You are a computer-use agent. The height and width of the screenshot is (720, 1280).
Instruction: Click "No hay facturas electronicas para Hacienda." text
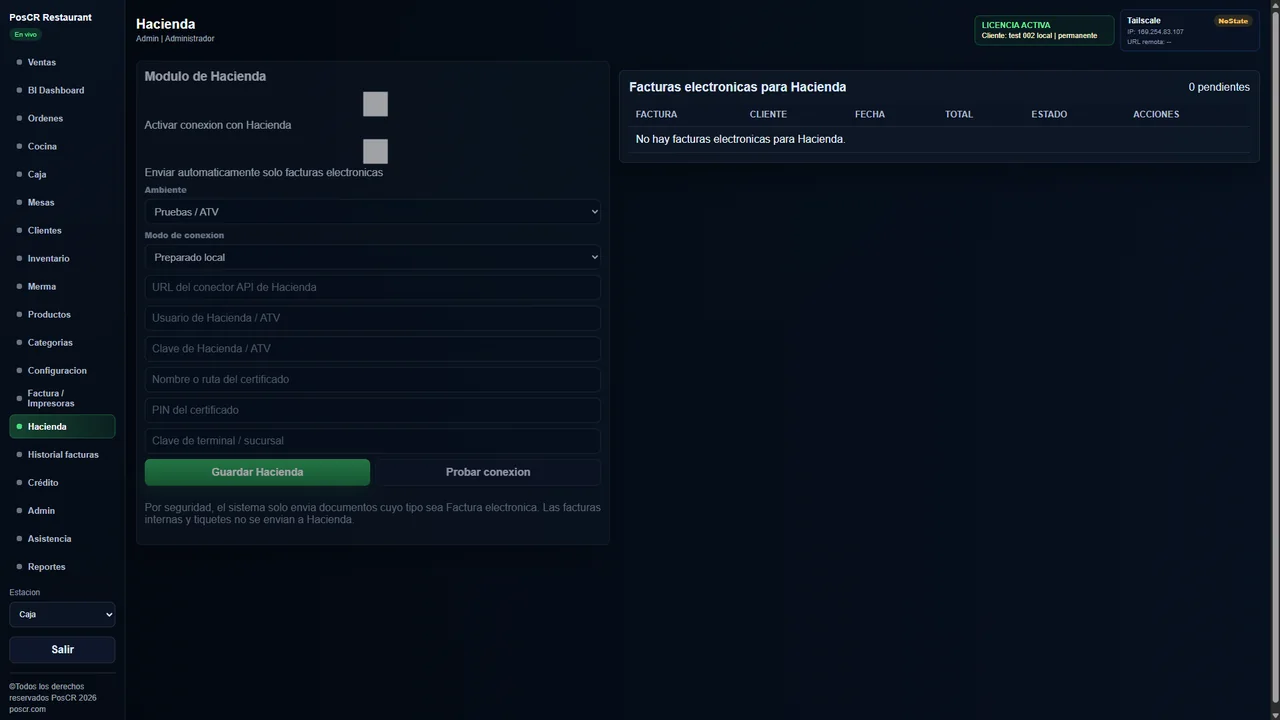[740, 139]
